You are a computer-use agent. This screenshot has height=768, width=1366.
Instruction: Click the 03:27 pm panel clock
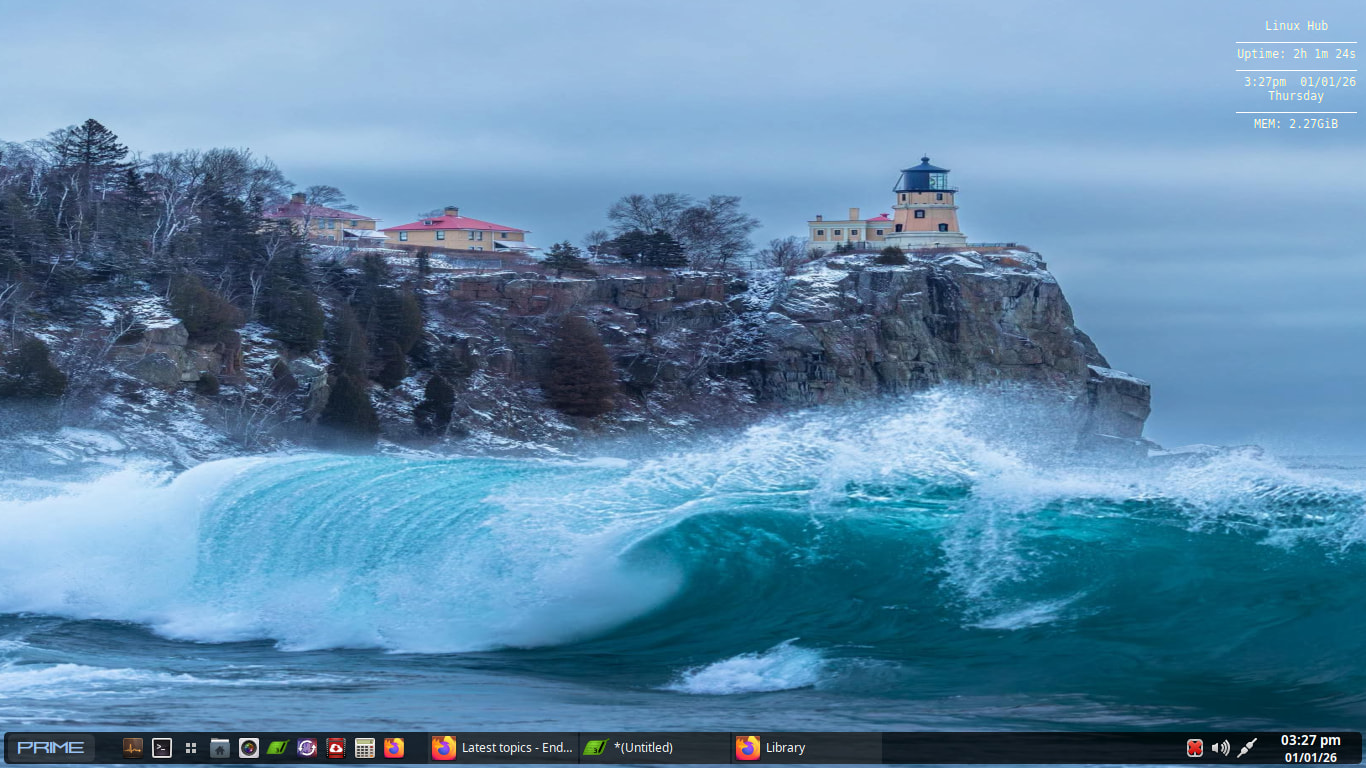(1310, 747)
